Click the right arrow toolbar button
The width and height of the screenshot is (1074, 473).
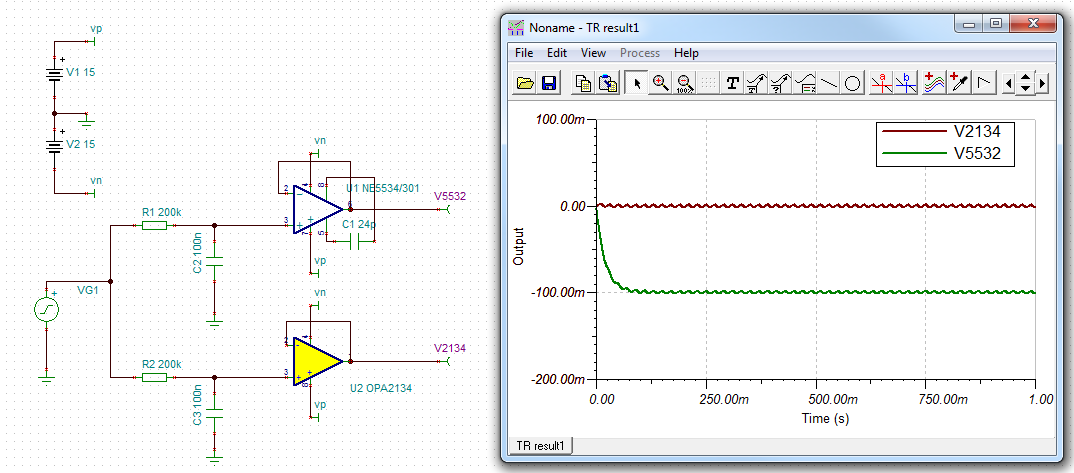[1042, 84]
